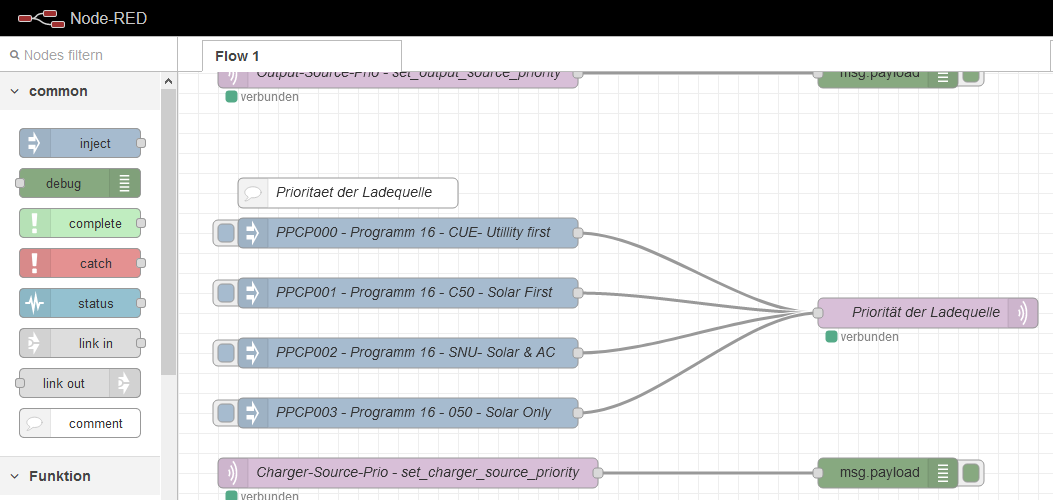Pick the complete node from palette
This screenshot has height=500, width=1053.
80,223
